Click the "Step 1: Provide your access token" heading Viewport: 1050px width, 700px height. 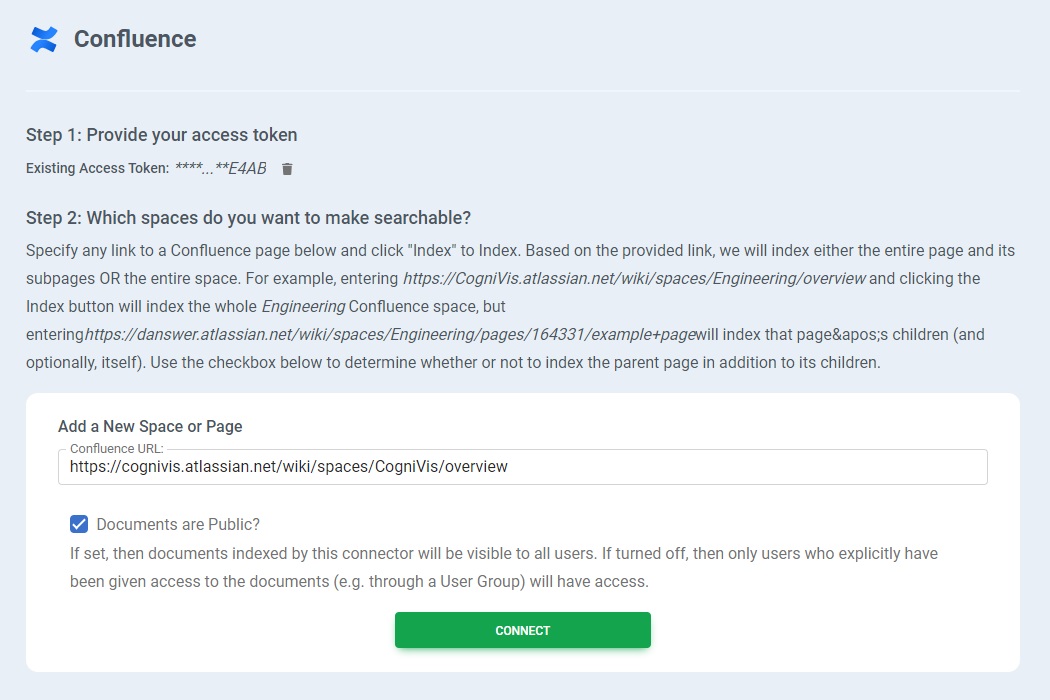pos(161,135)
